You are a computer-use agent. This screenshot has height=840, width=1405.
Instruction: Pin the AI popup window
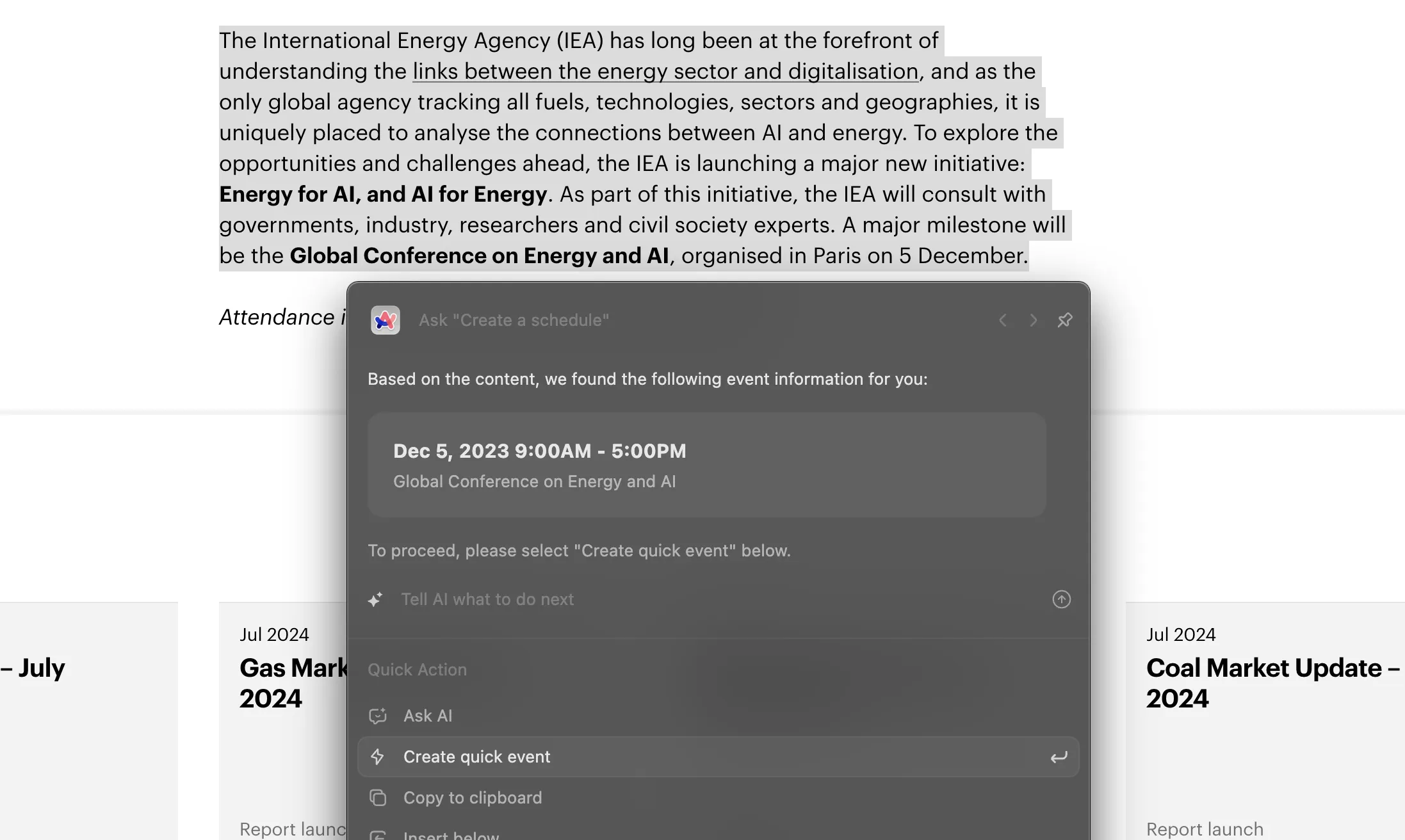click(1065, 320)
